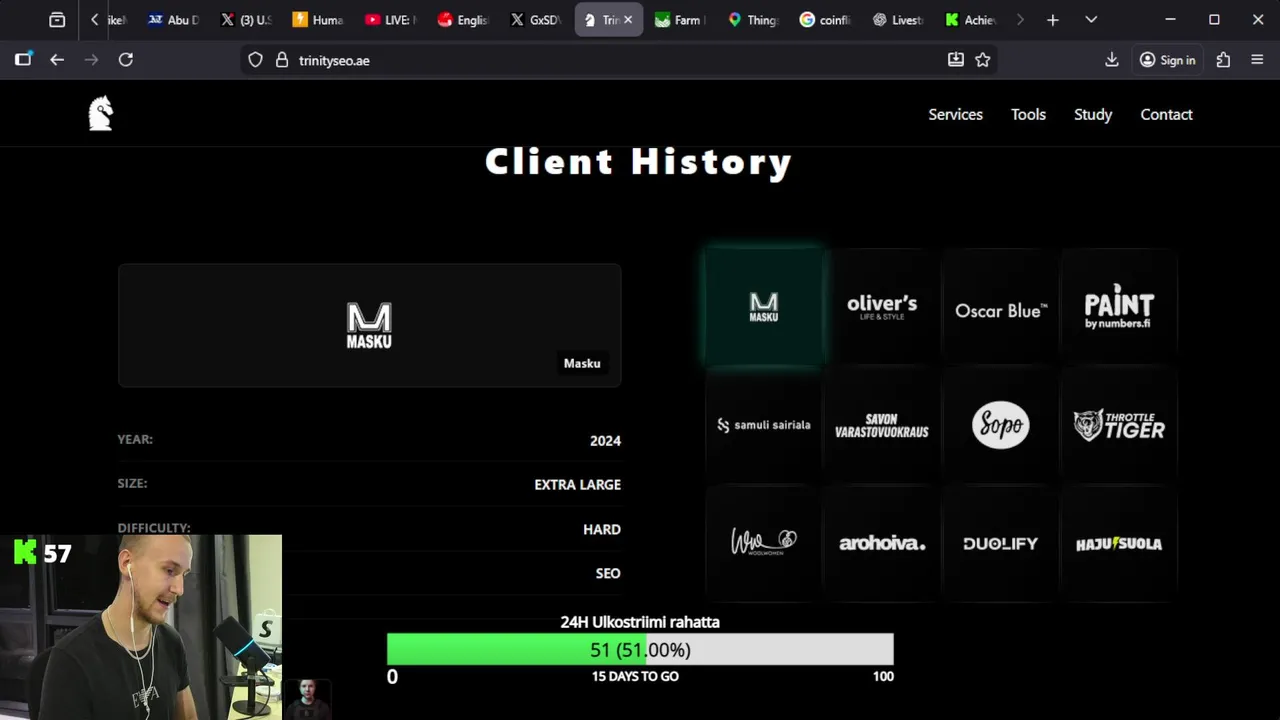Reload the current page
1280x720 pixels.
click(x=126, y=60)
